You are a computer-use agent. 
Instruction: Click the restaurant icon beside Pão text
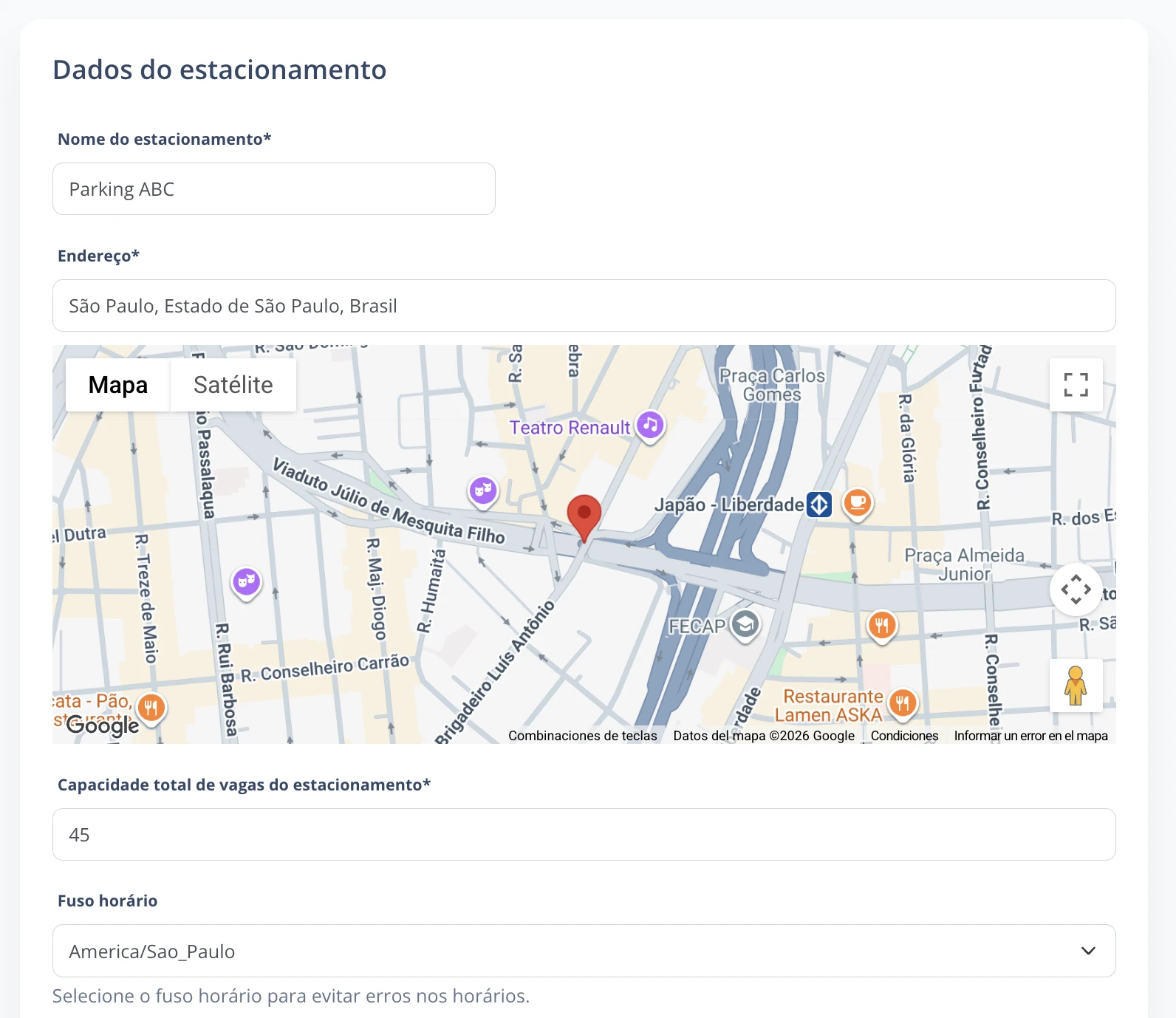click(x=151, y=709)
